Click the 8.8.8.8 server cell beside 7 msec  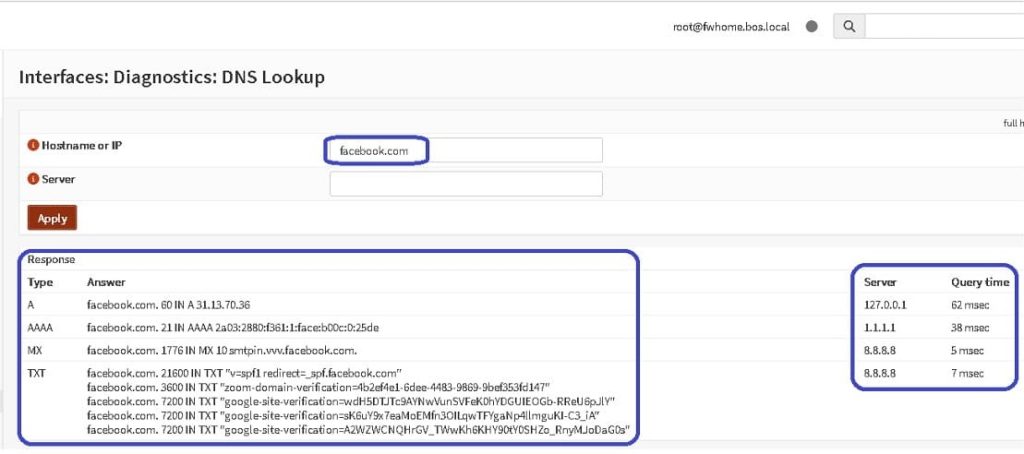tap(880, 374)
